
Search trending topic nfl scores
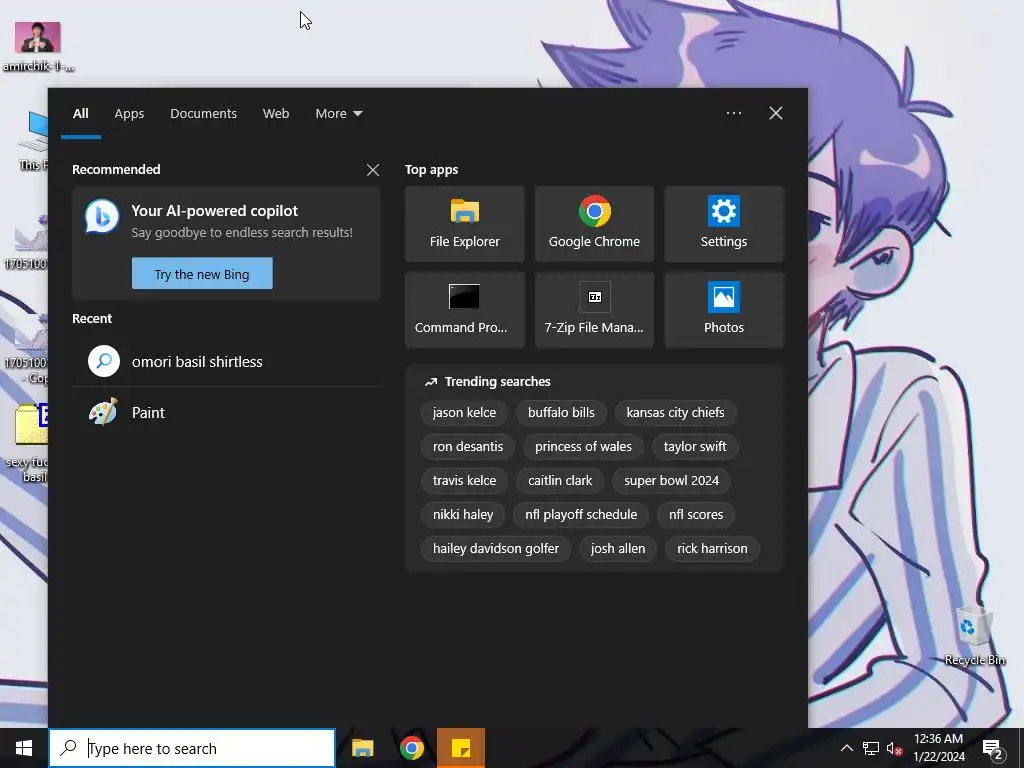[x=696, y=515]
